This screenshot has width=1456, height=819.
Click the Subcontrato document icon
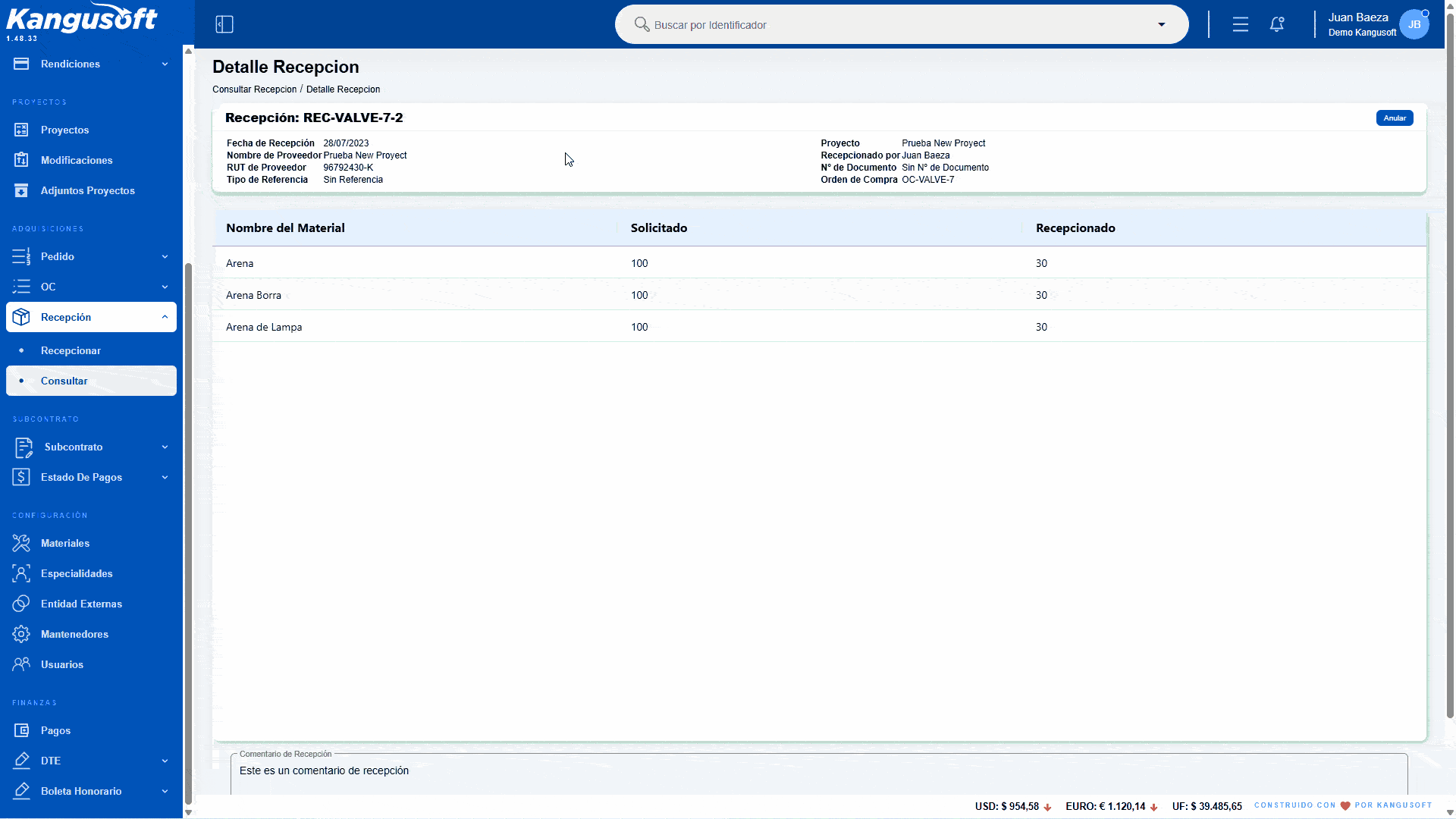pyautogui.click(x=24, y=447)
